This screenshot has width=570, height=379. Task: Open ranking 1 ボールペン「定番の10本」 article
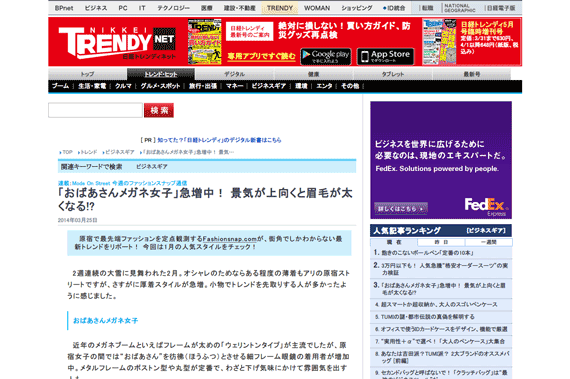427,253
